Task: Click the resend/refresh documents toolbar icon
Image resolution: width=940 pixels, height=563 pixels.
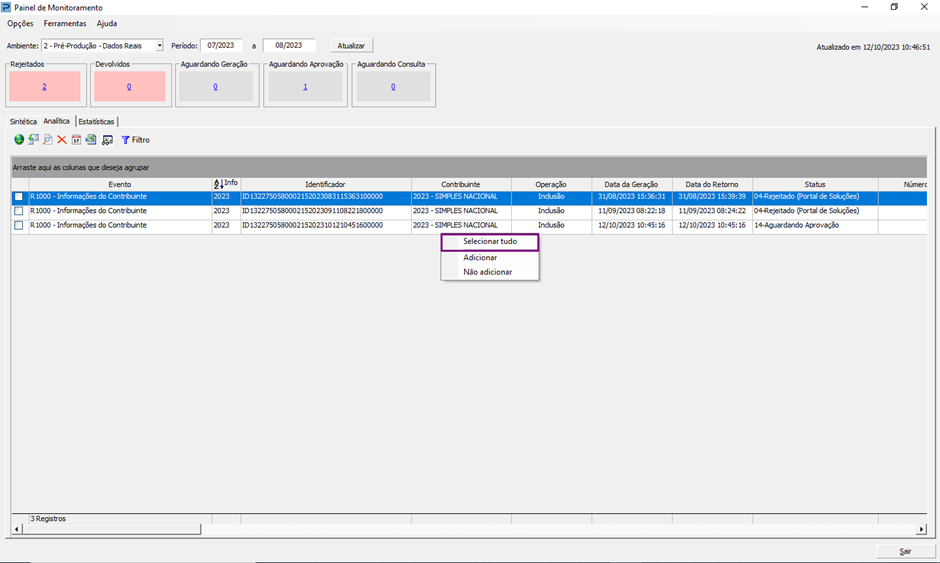Action: click(x=33, y=140)
